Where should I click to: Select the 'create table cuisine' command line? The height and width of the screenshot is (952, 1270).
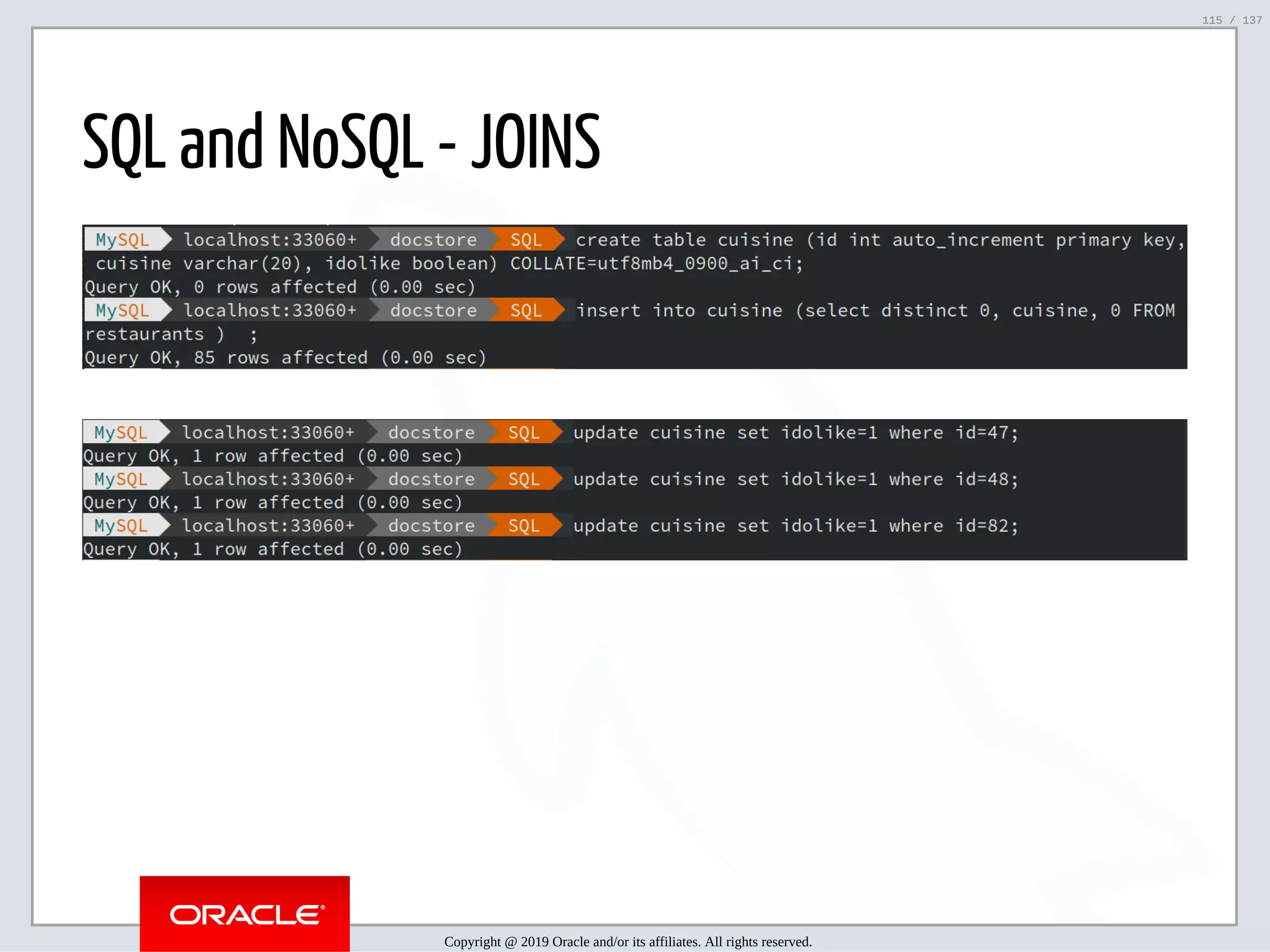click(880, 240)
